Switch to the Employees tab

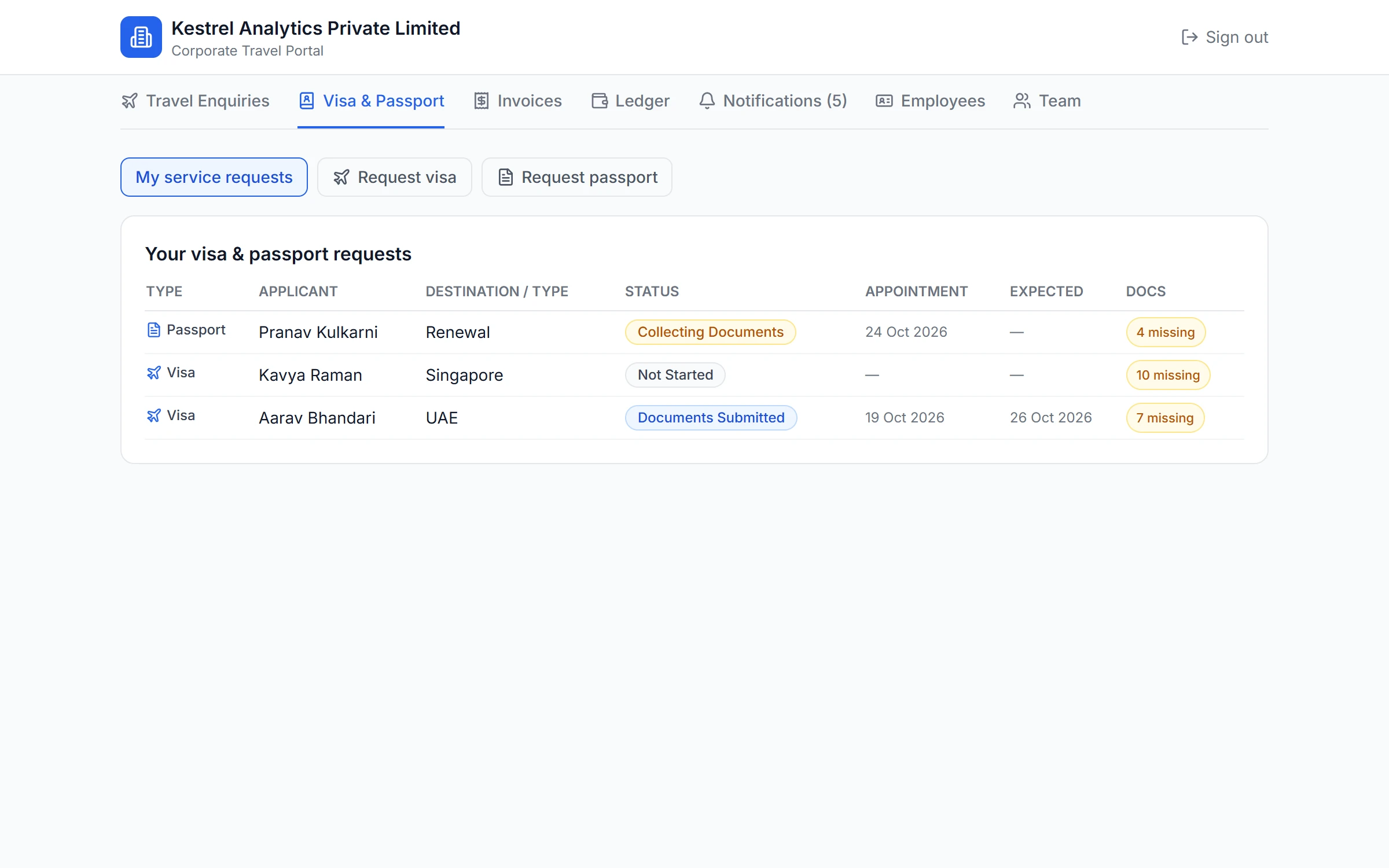tap(930, 101)
